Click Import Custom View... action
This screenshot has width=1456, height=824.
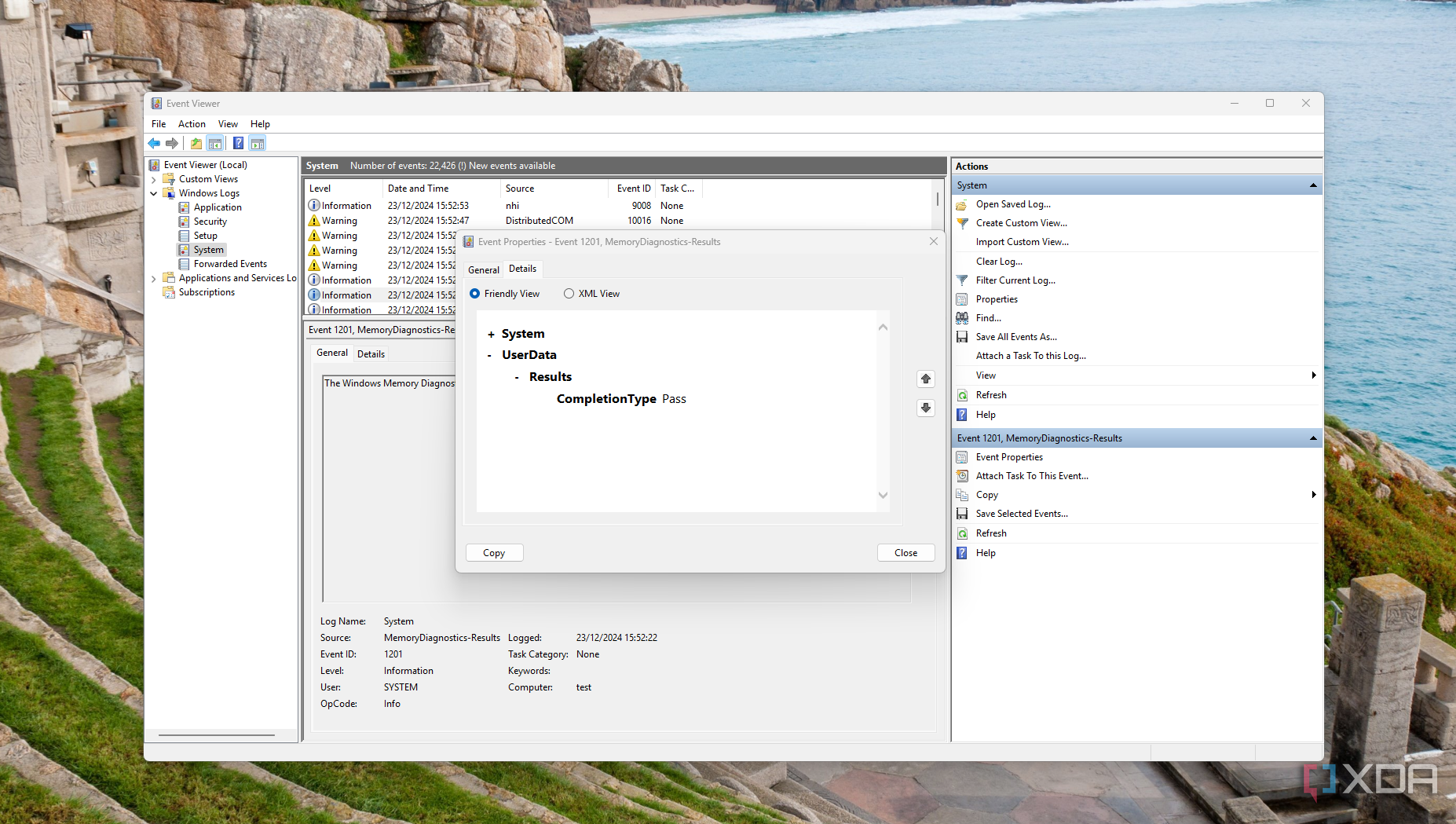(1022, 242)
